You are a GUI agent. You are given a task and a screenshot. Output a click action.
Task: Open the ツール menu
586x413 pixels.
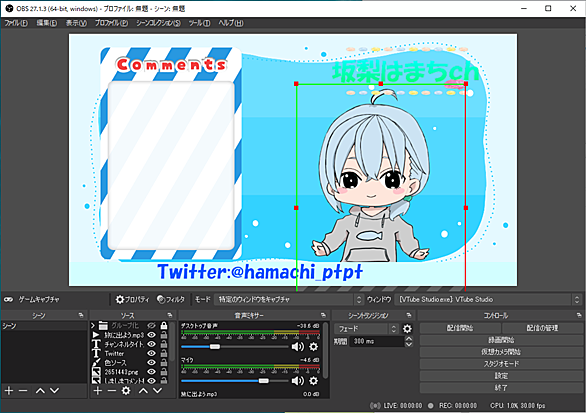(199, 23)
